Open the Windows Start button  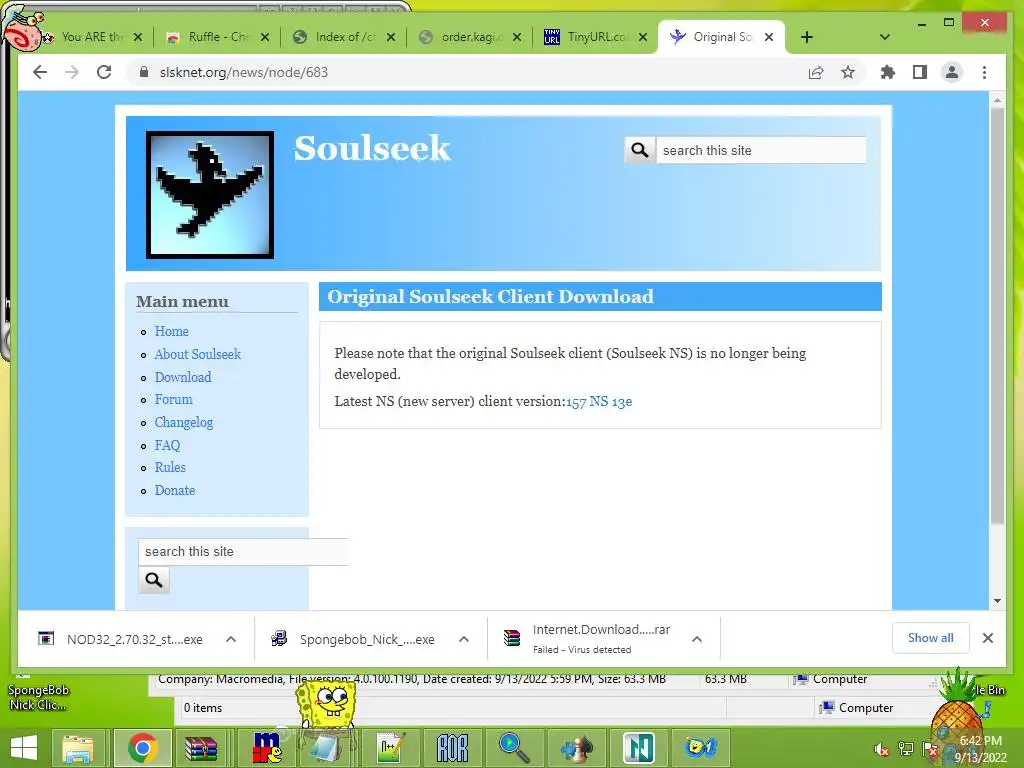coord(24,748)
